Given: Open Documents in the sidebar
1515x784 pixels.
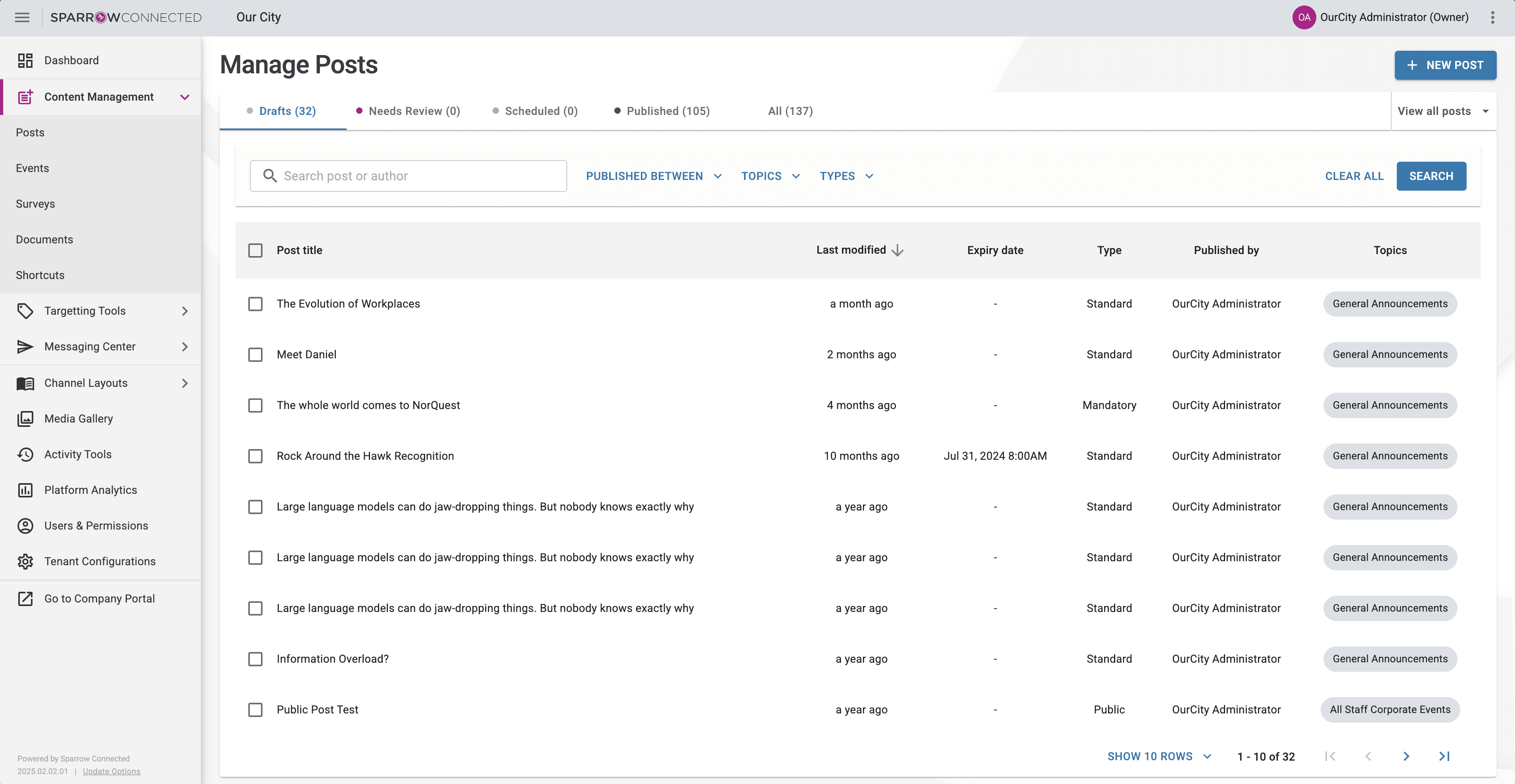Looking at the screenshot, I should (45, 240).
